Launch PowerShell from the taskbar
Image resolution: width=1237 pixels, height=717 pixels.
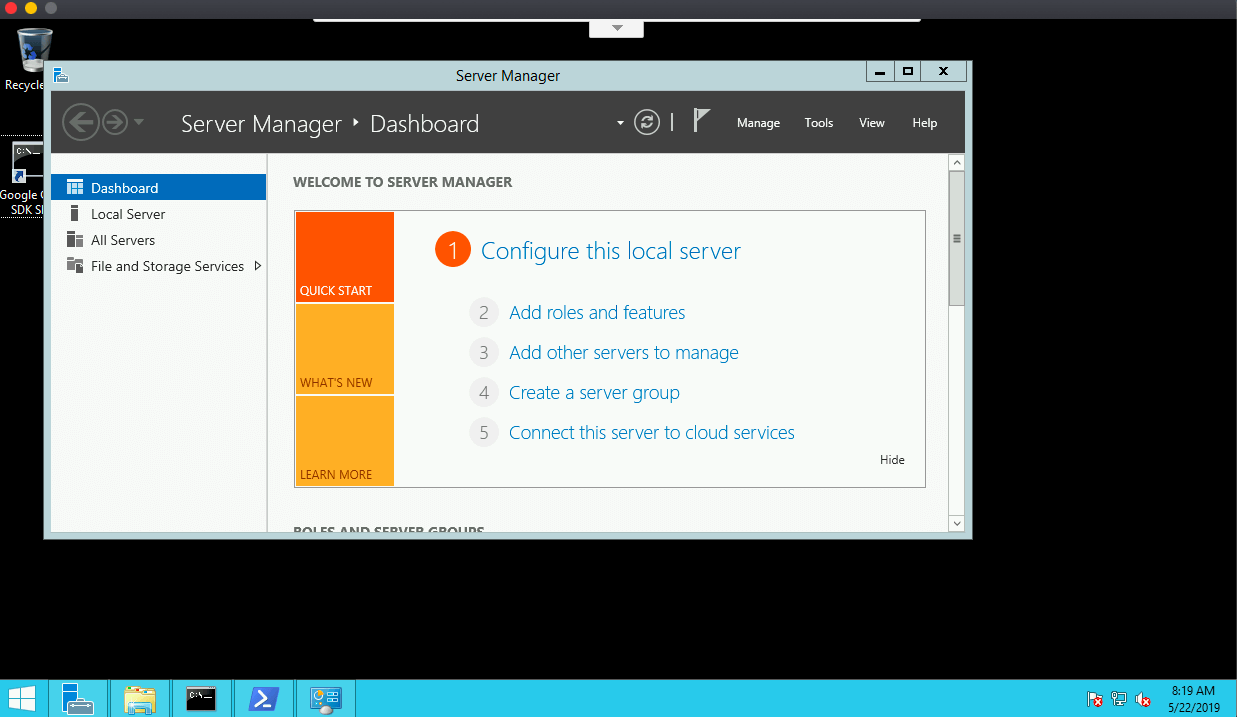point(263,697)
